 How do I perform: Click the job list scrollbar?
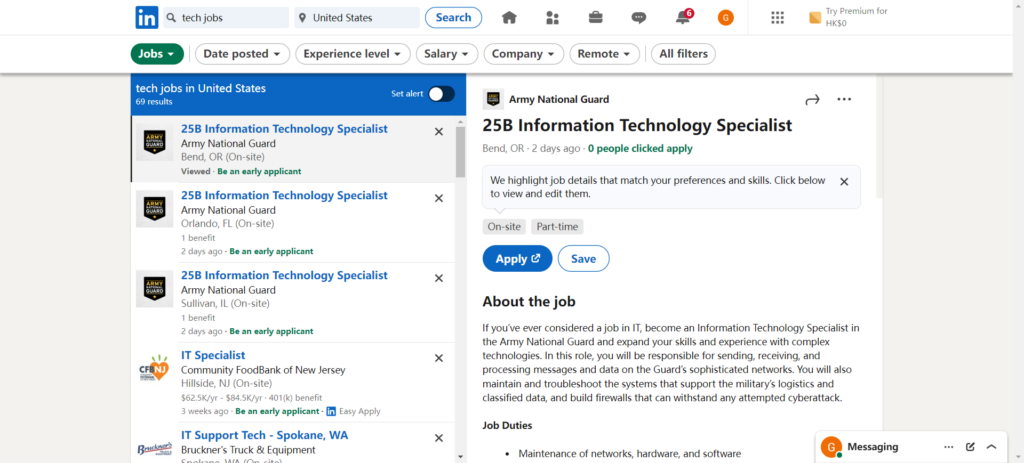[460, 152]
